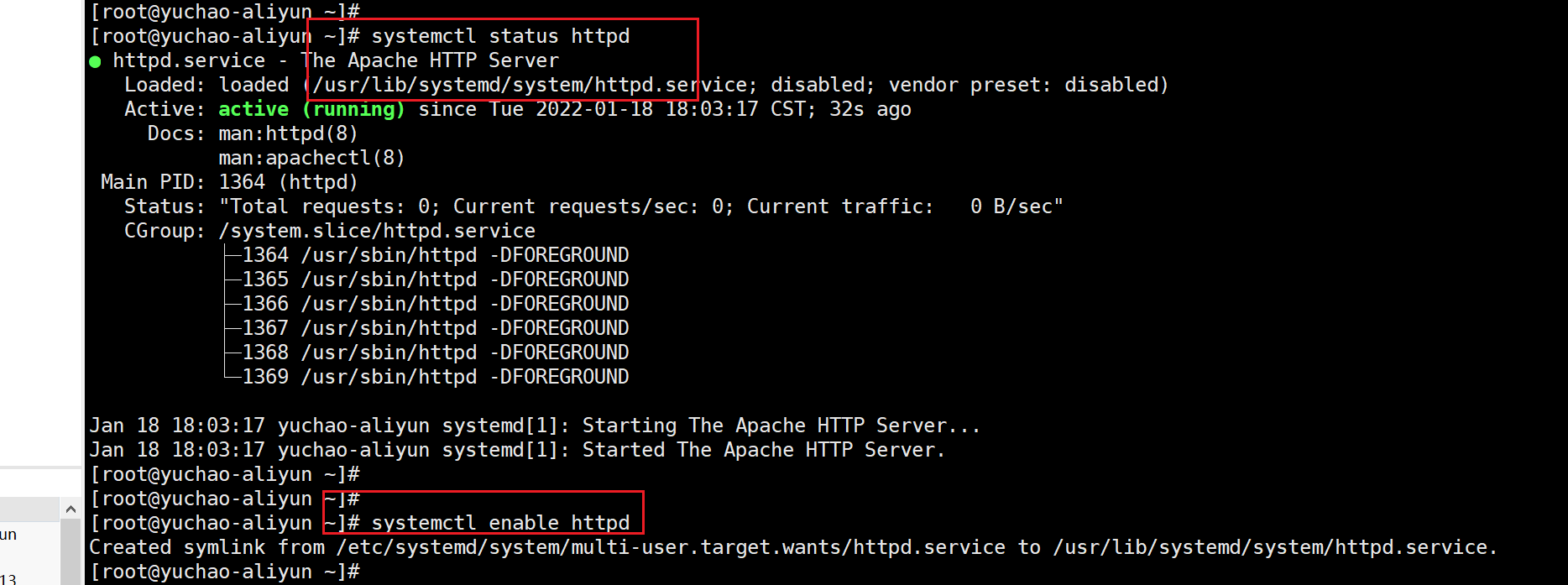Select process 1369 in the CGroup tree
Image resolution: width=1568 pixels, height=585 pixels.
tap(435, 377)
